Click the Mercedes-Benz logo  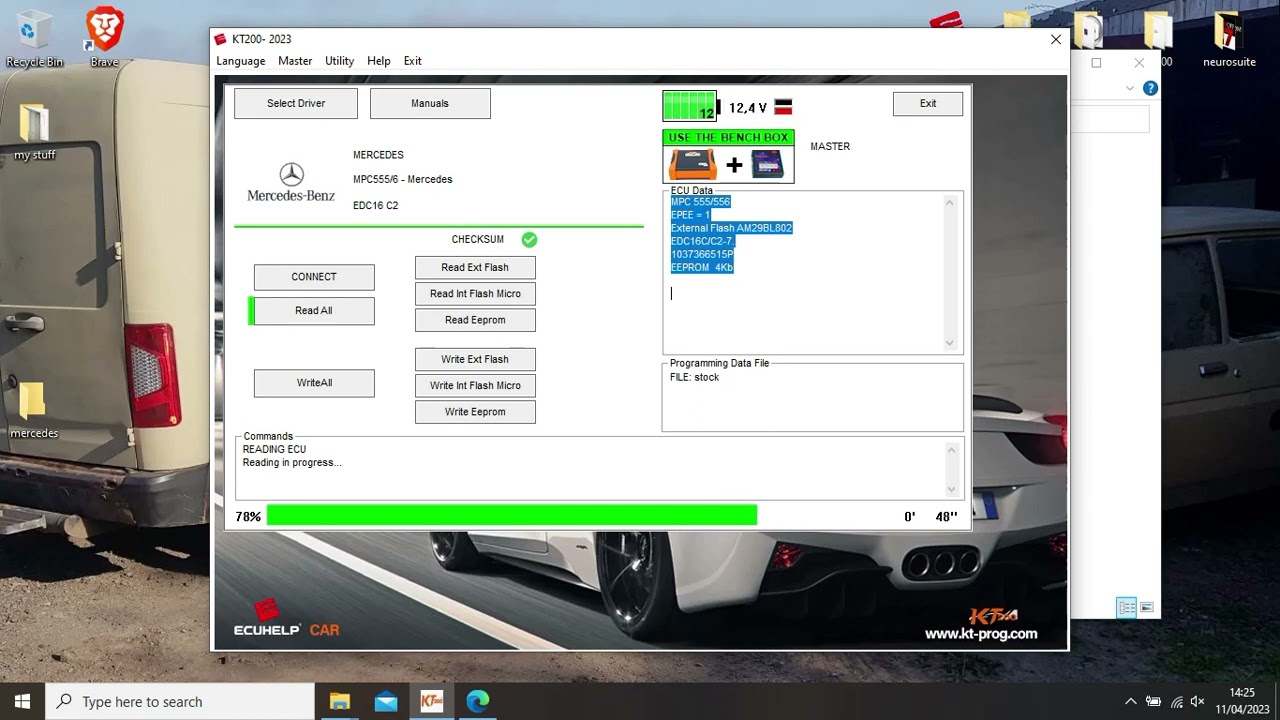[x=291, y=183]
